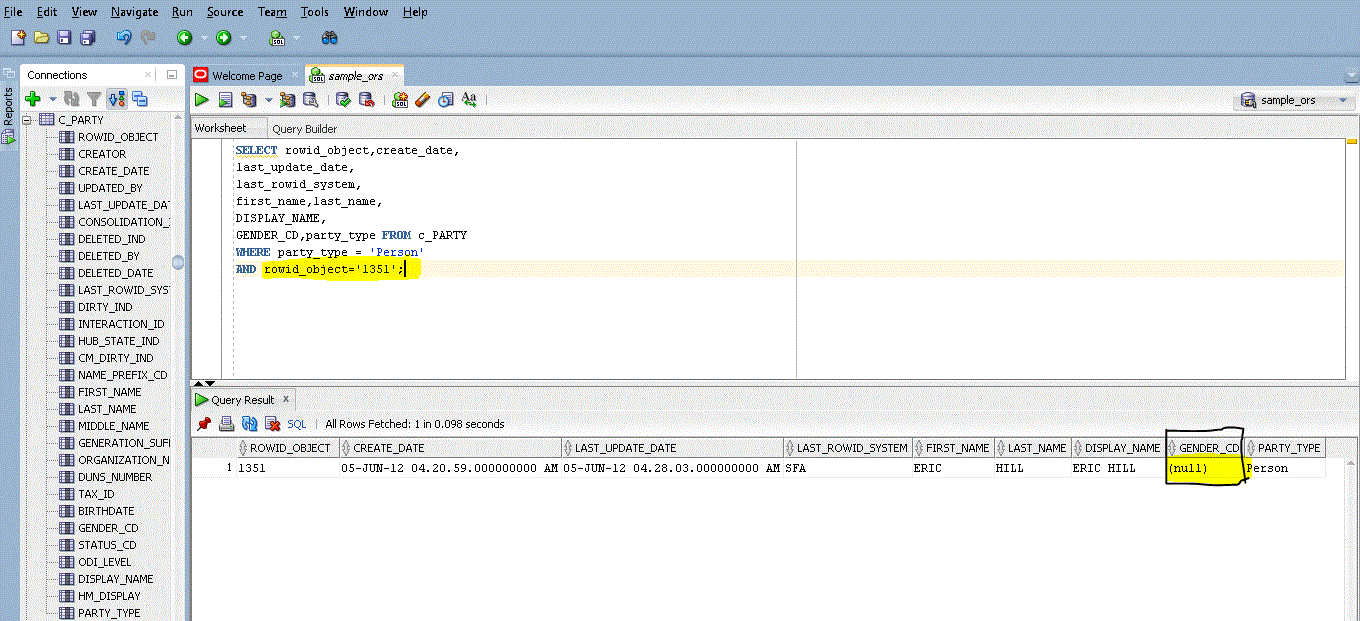Click the green Forward navigation arrow
Image resolution: width=1360 pixels, height=621 pixels.
pos(224,37)
